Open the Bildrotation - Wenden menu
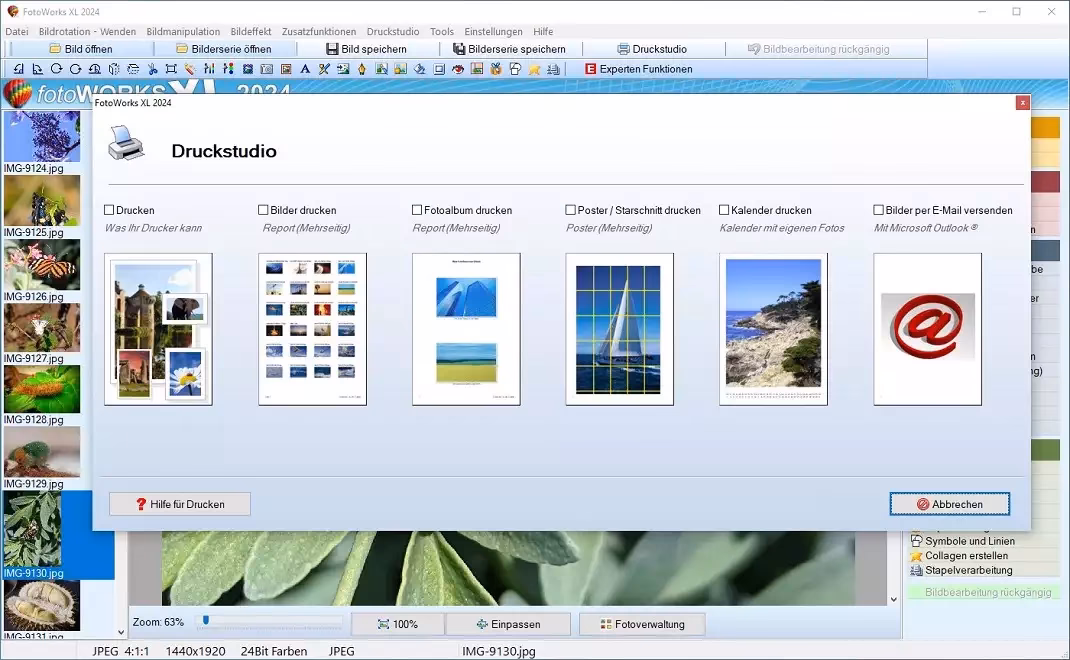This screenshot has width=1070, height=660. 87,31
